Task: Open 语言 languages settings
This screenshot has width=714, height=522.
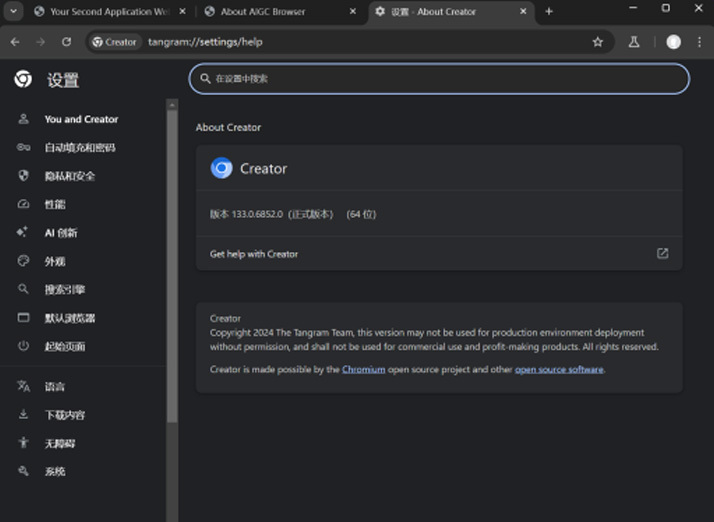Action: 55,387
